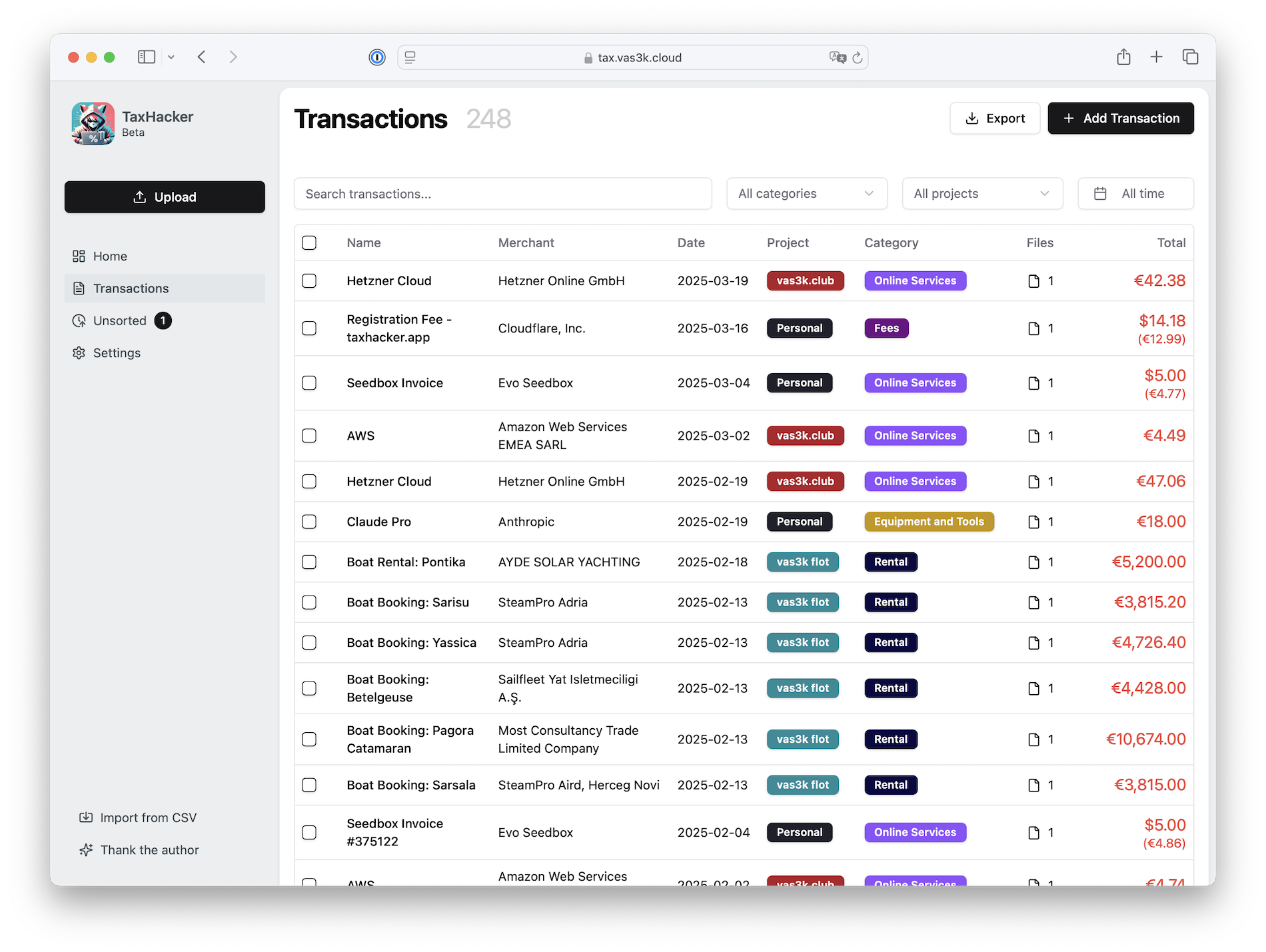Click Thank the author link

[x=139, y=850]
